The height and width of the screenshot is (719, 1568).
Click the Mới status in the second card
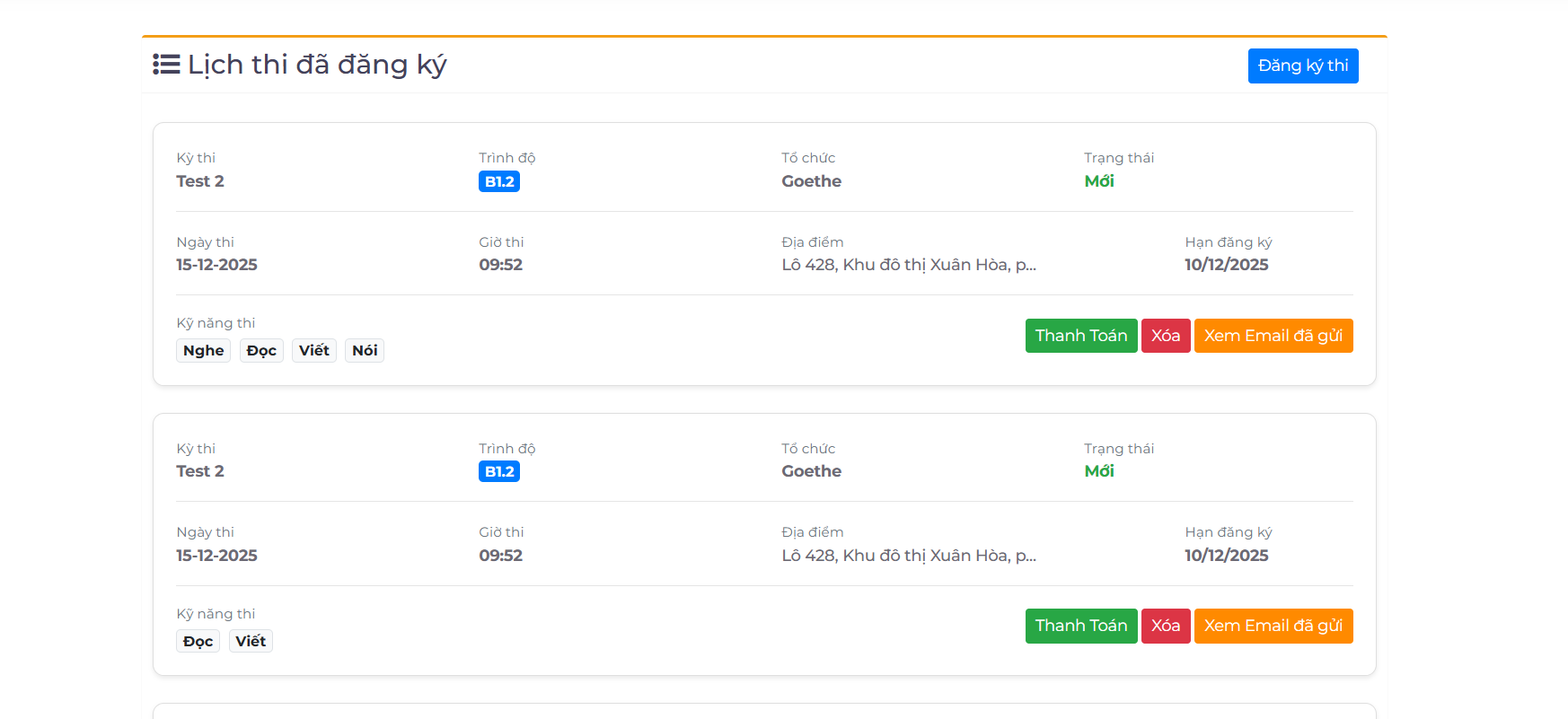1098,471
